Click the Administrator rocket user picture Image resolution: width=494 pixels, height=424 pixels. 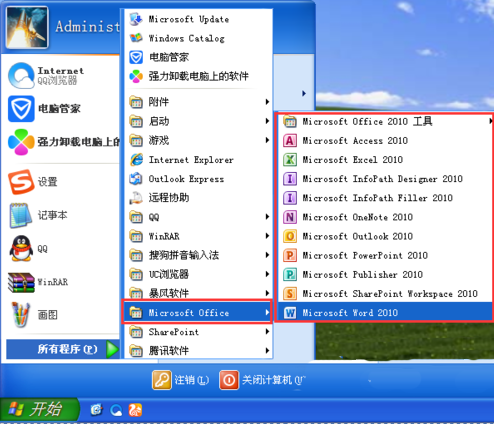click(x=27, y=27)
